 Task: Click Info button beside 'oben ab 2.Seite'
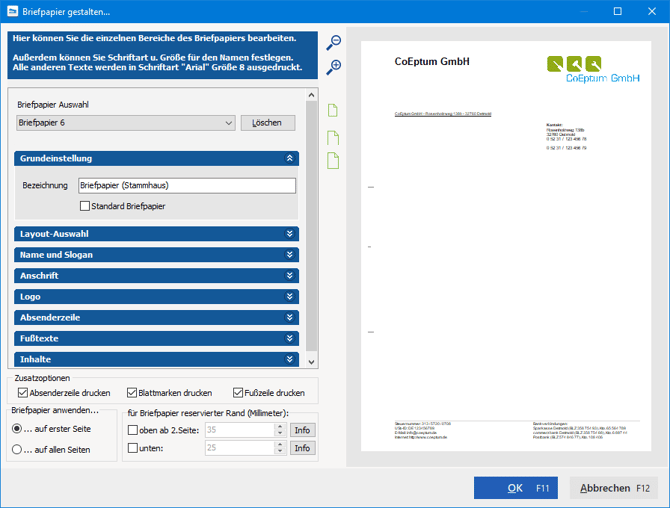coord(301,430)
